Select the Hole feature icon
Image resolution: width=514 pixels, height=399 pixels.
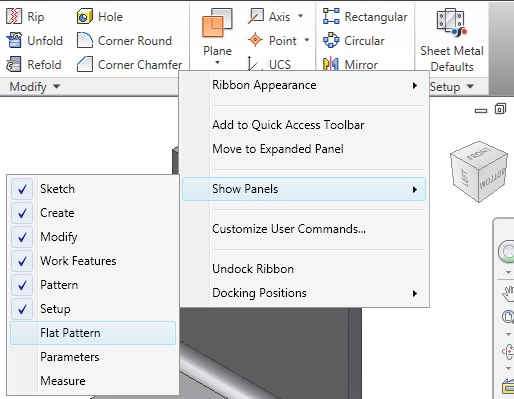coord(85,16)
